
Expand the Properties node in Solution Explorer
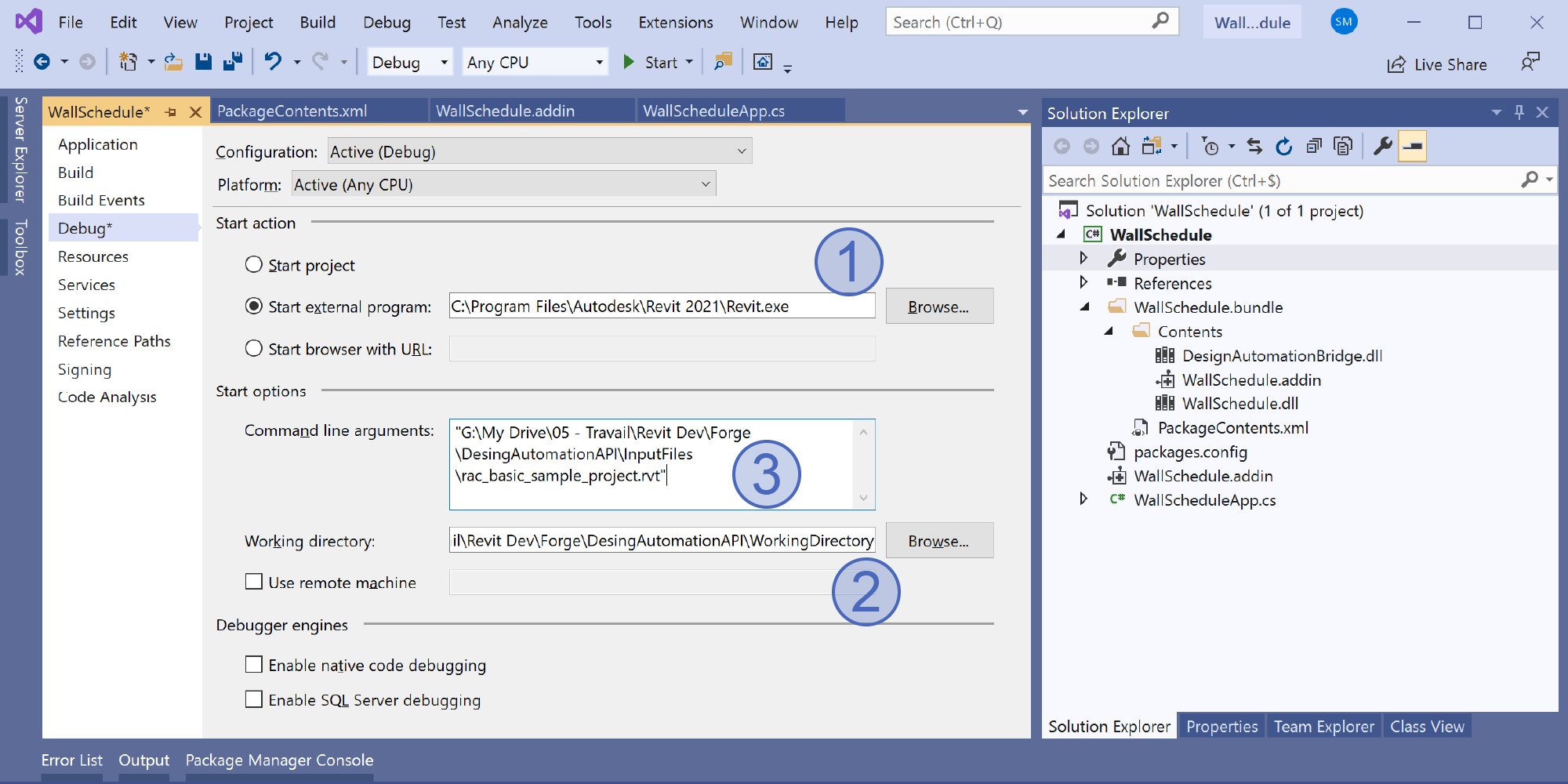click(1083, 258)
